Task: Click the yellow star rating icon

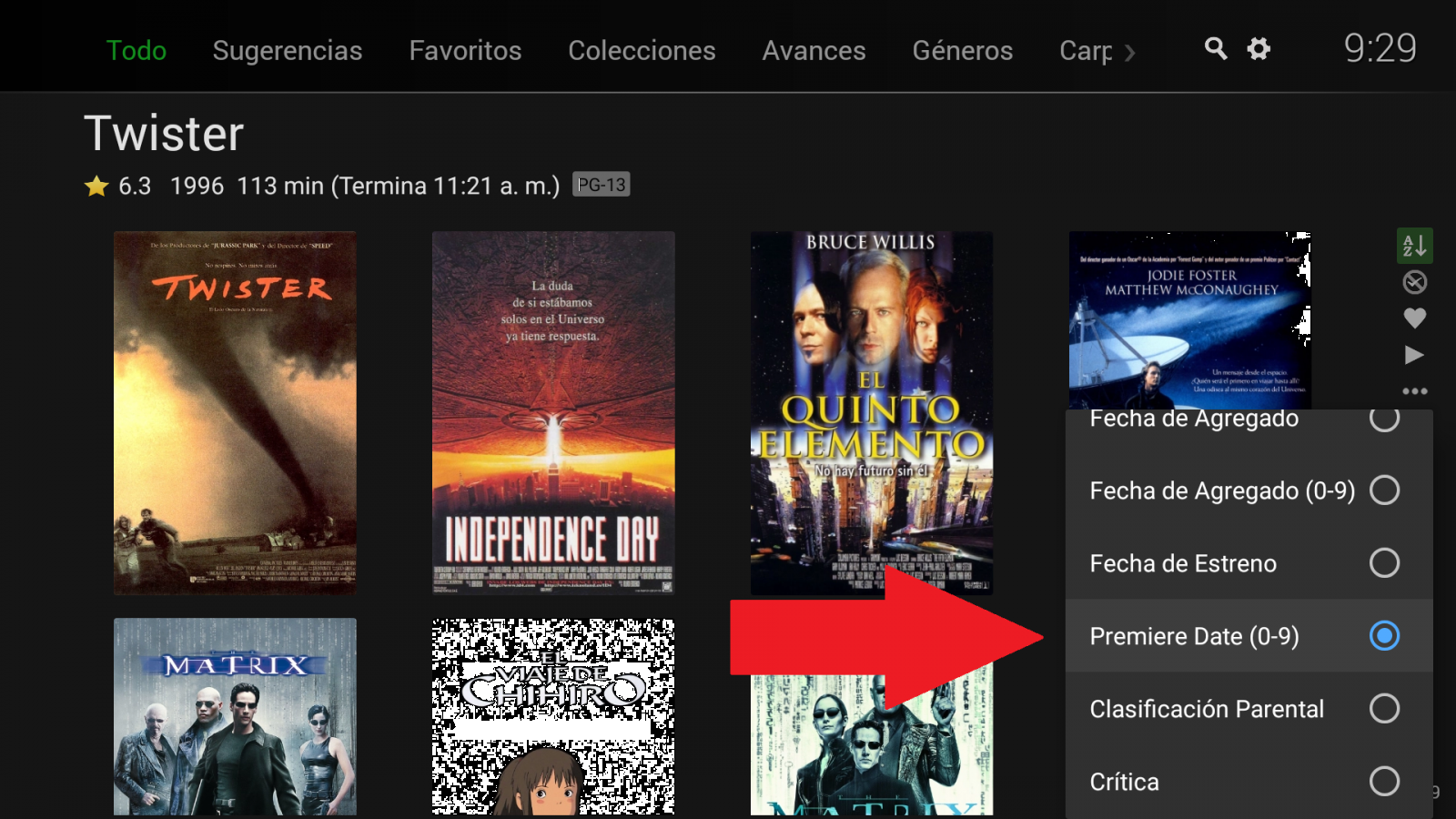Action: (95, 186)
